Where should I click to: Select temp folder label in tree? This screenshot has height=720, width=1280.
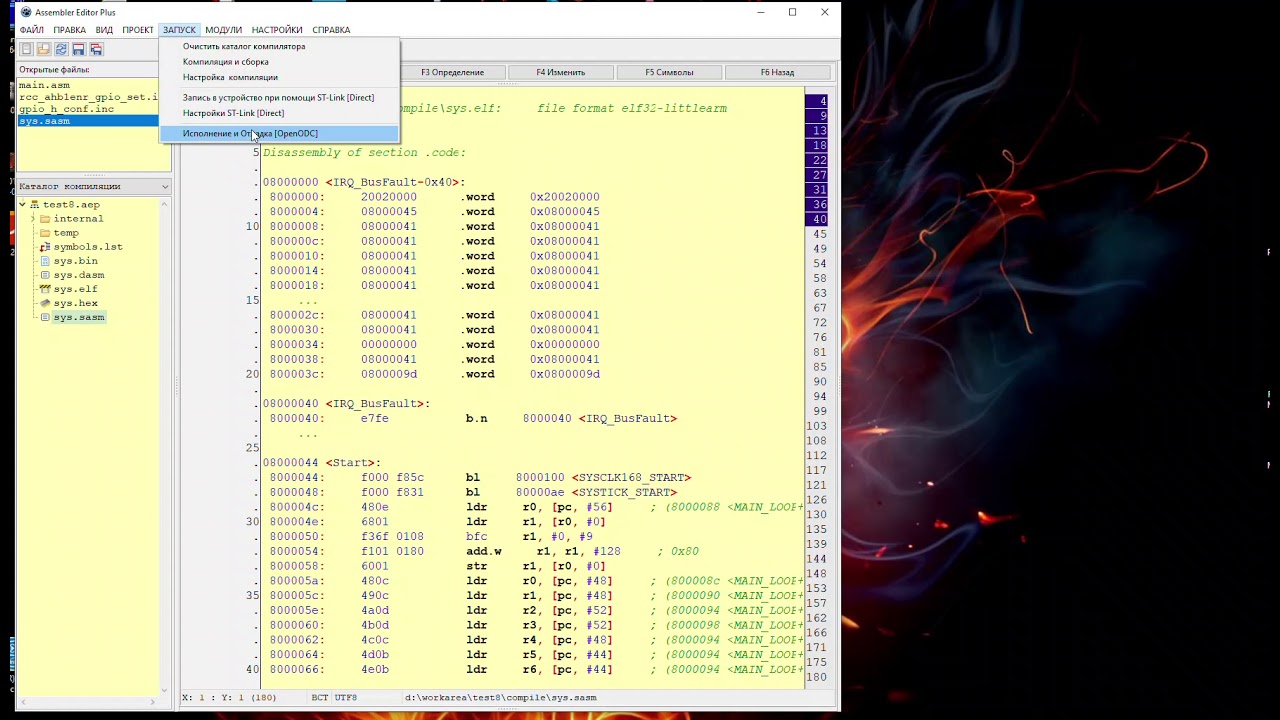pyautogui.click(x=66, y=232)
